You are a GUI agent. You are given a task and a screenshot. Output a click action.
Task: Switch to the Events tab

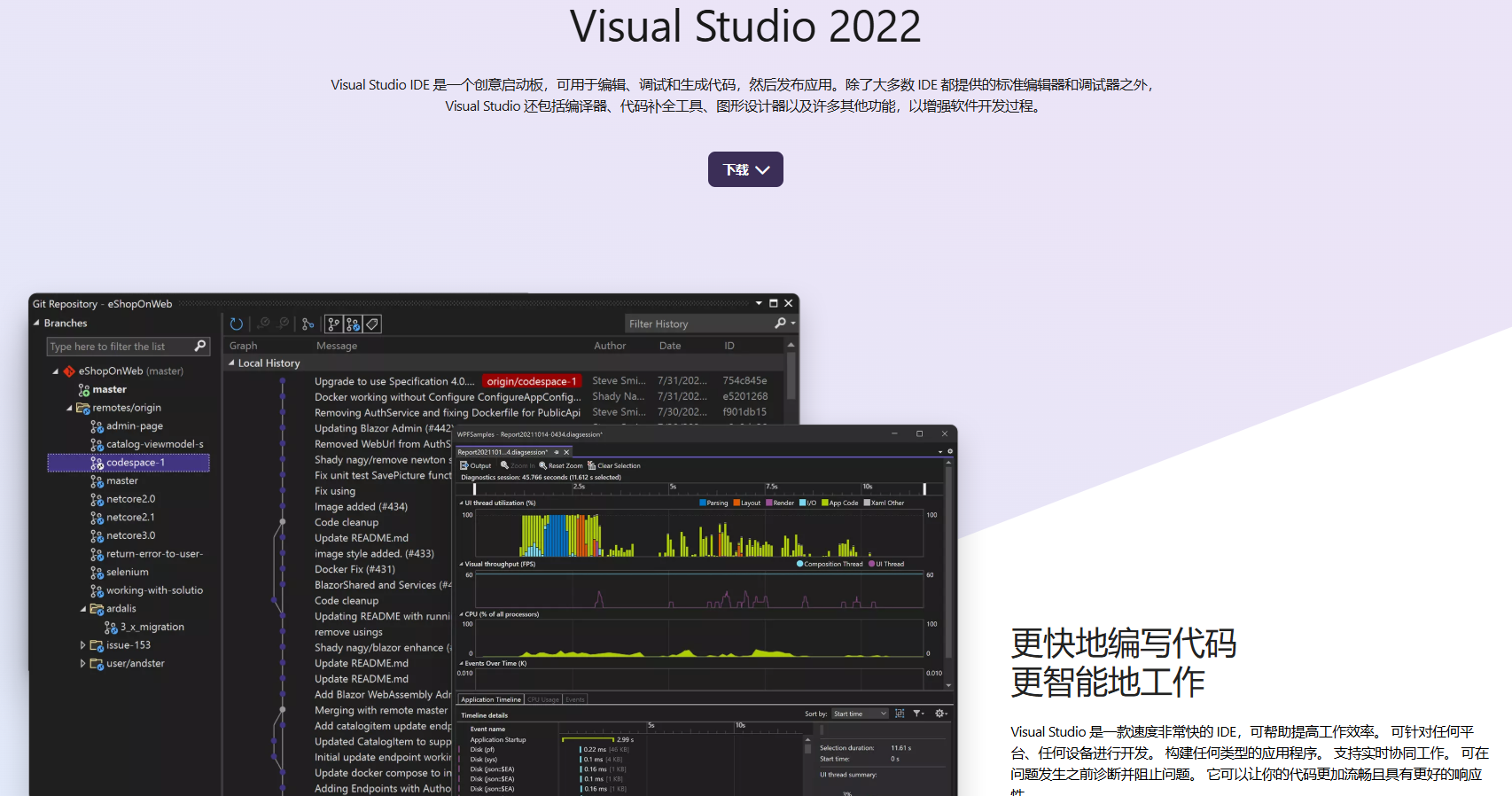(x=575, y=699)
